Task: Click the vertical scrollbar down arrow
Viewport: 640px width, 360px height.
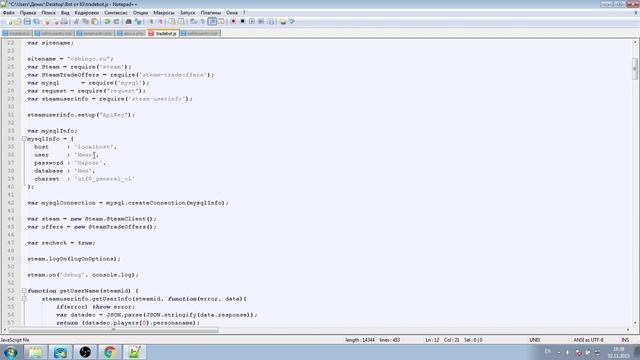Action: [x=635, y=323]
